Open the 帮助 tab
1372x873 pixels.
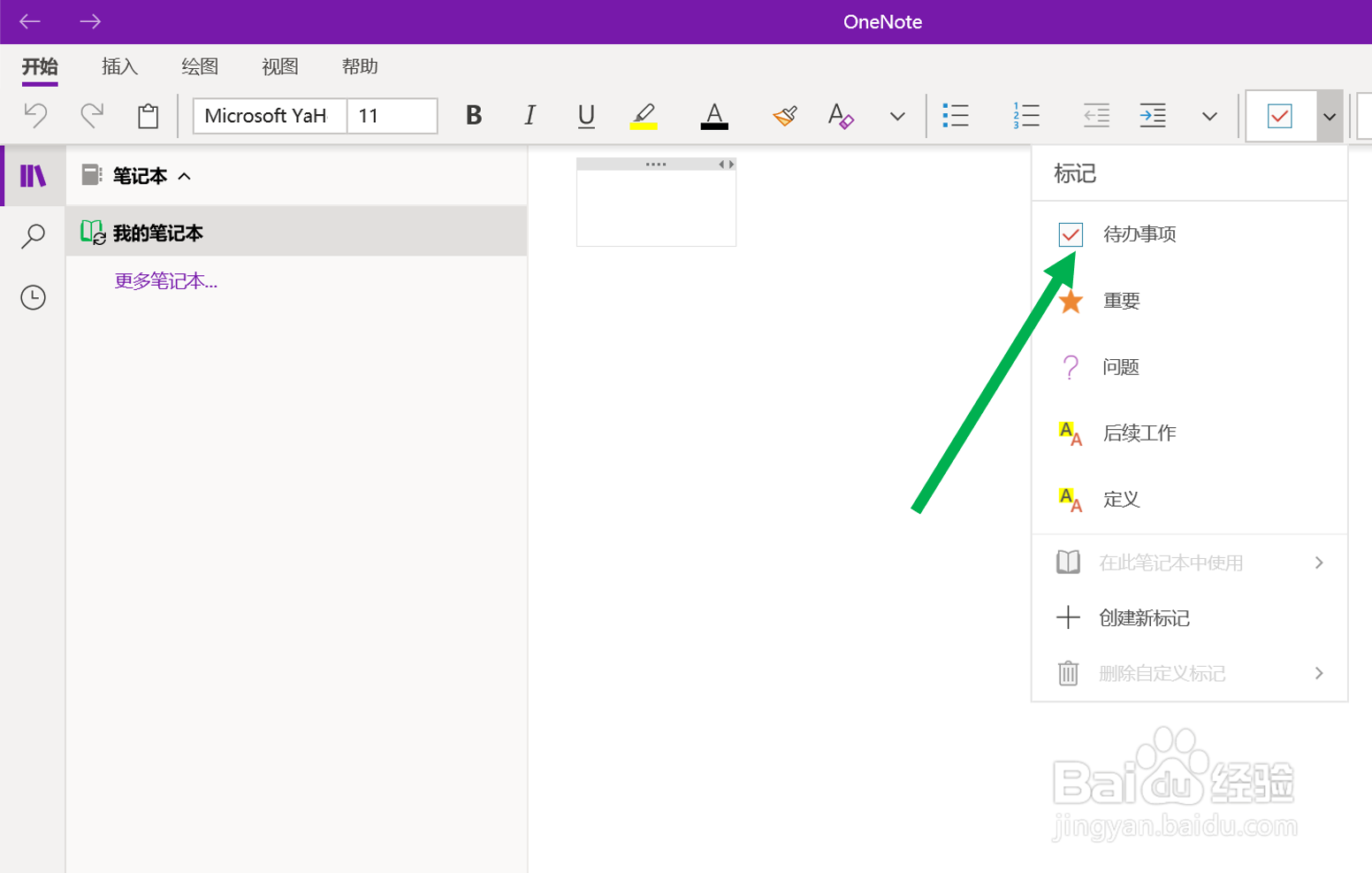coord(360,66)
